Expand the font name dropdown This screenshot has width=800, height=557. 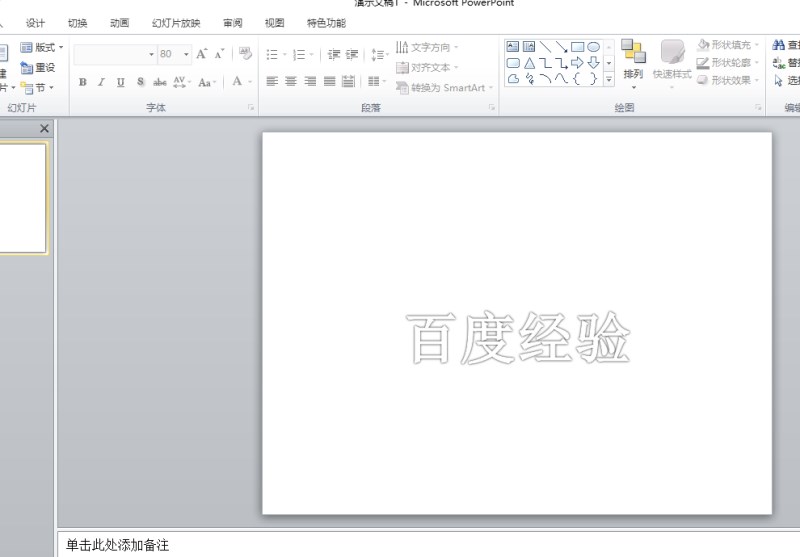(152, 55)
